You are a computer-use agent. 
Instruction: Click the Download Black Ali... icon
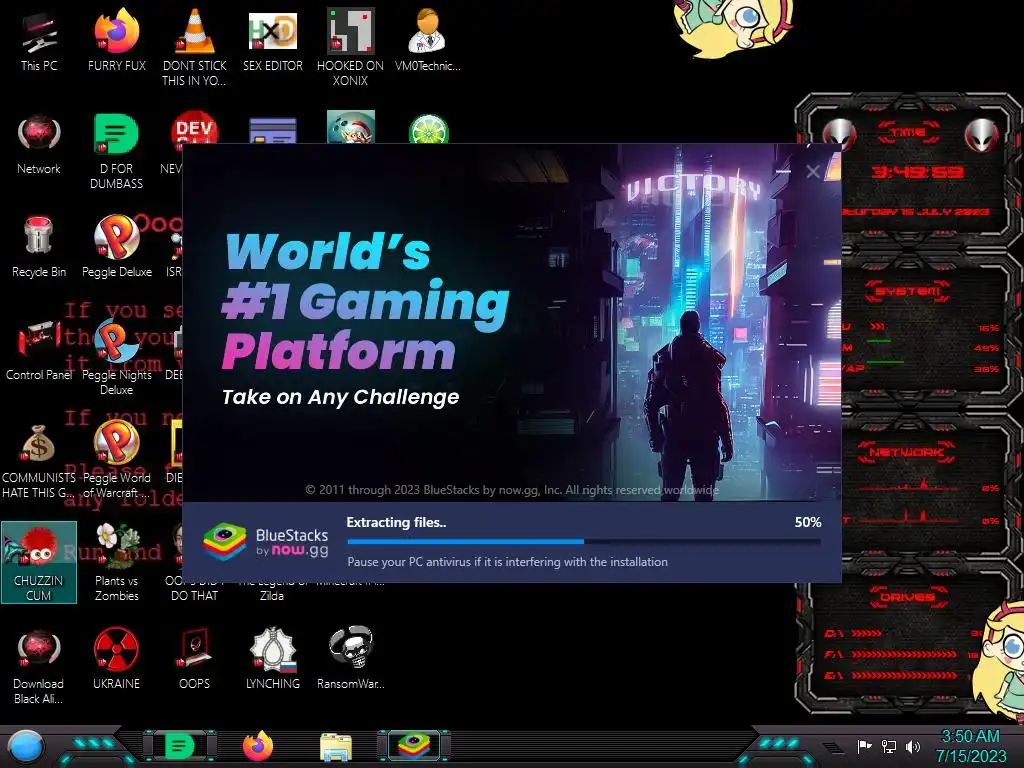pos(39,667)
